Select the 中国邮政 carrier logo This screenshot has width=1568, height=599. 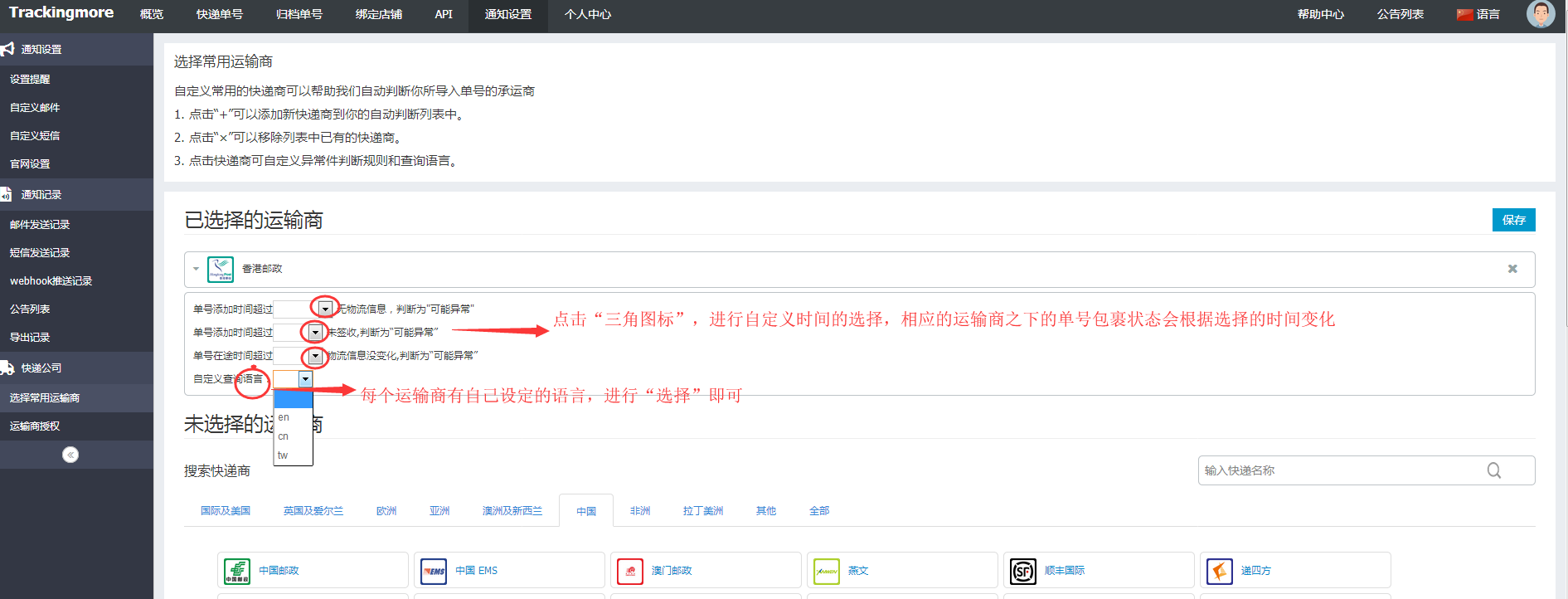pyautogui.click(x=237, y=571)
